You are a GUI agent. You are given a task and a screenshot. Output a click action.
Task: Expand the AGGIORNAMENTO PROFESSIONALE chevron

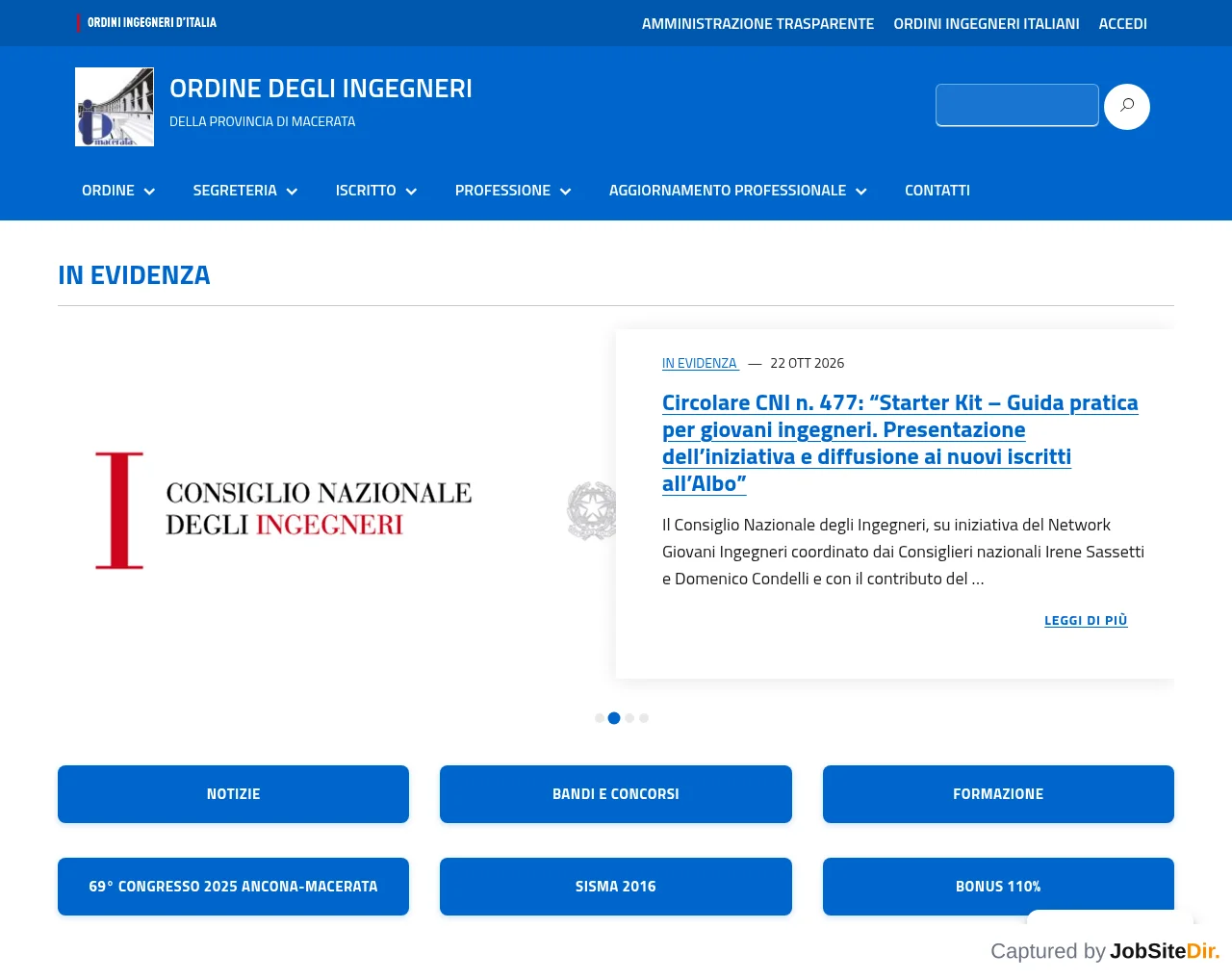coord(860,192)
